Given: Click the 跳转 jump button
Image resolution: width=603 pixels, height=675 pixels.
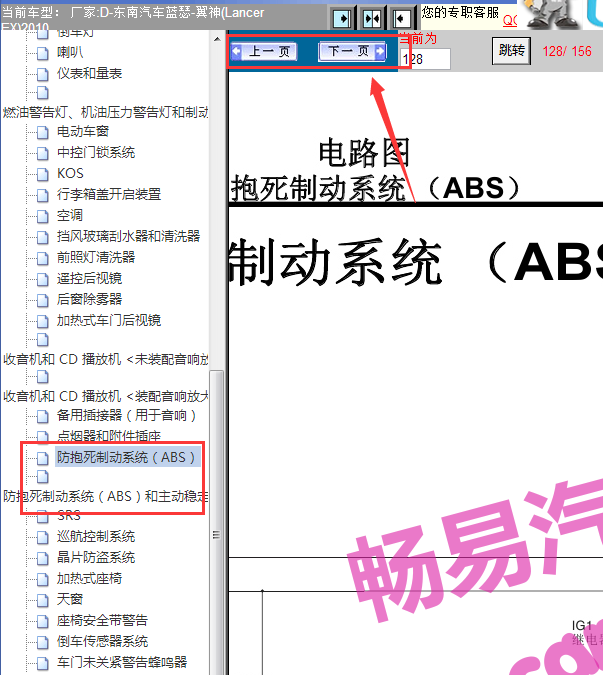Looking at the screenshot, I should (x=511, y=51).
